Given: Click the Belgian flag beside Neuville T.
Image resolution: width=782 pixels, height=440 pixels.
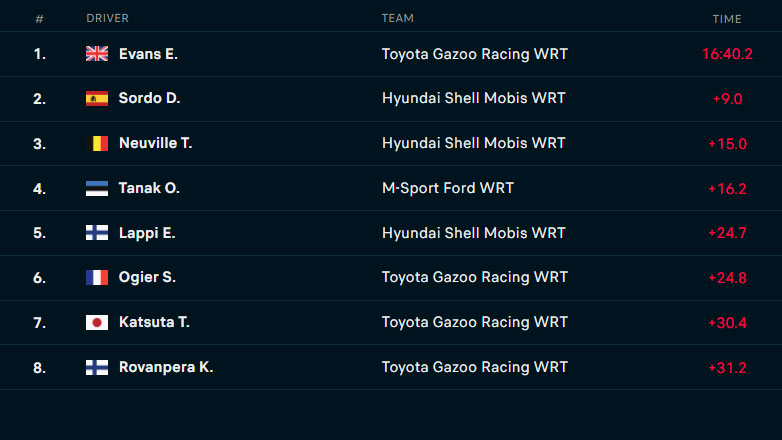Looking at the screenshot, I should (97, 143).
